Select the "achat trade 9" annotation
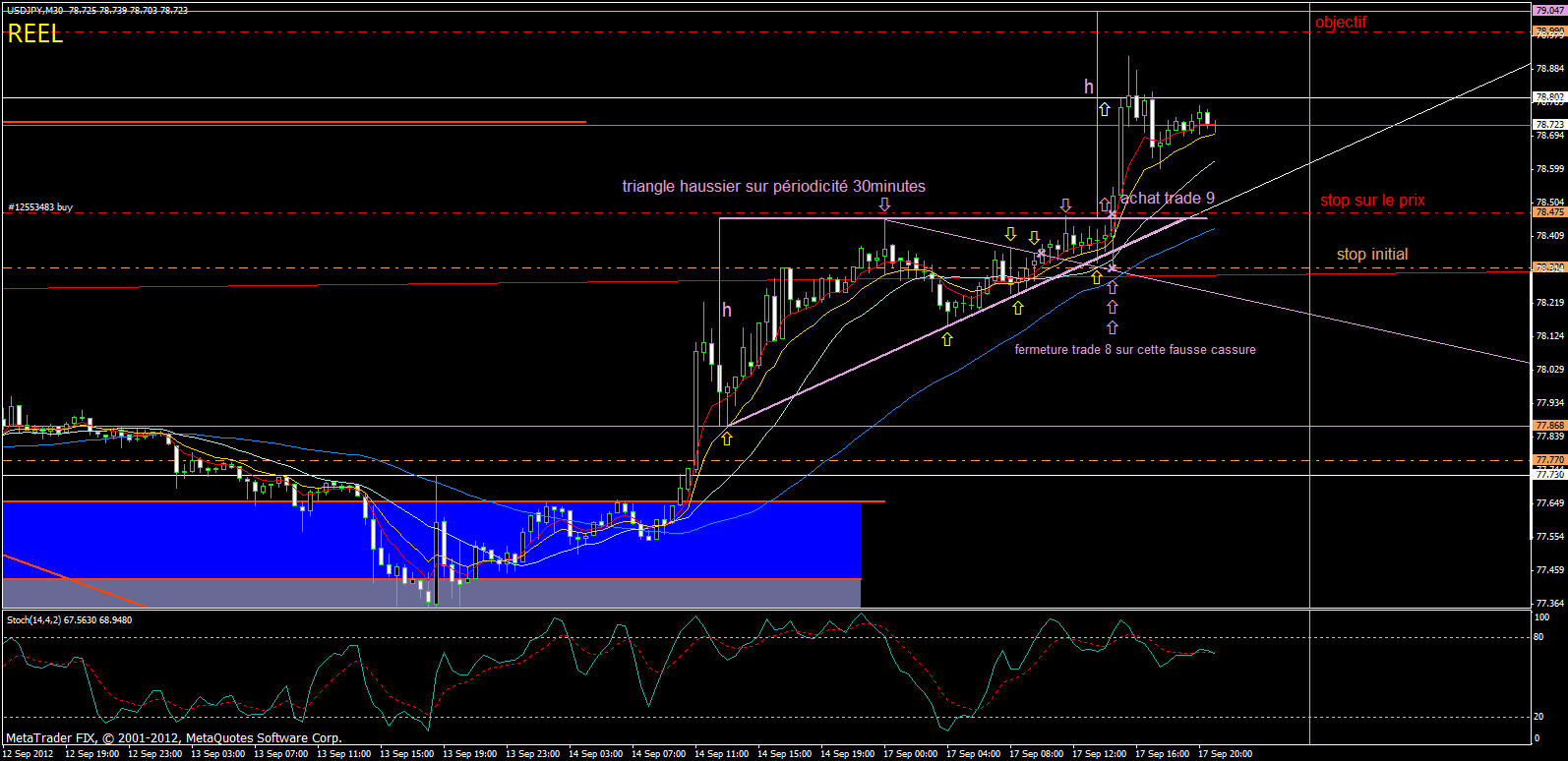 pyautogui.click(x=1168, y=199)
